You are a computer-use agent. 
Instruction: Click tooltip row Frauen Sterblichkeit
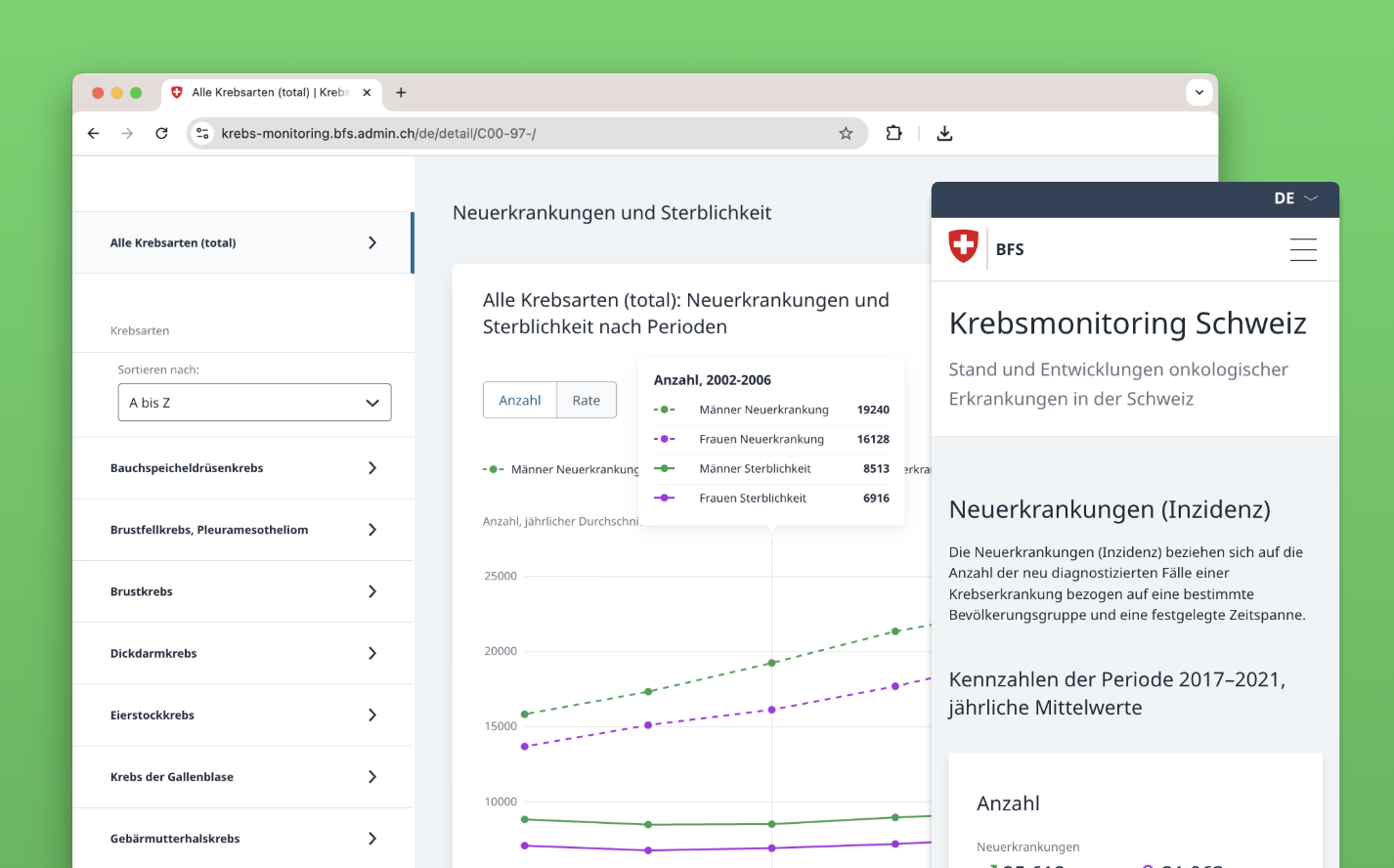click(771, 499)
